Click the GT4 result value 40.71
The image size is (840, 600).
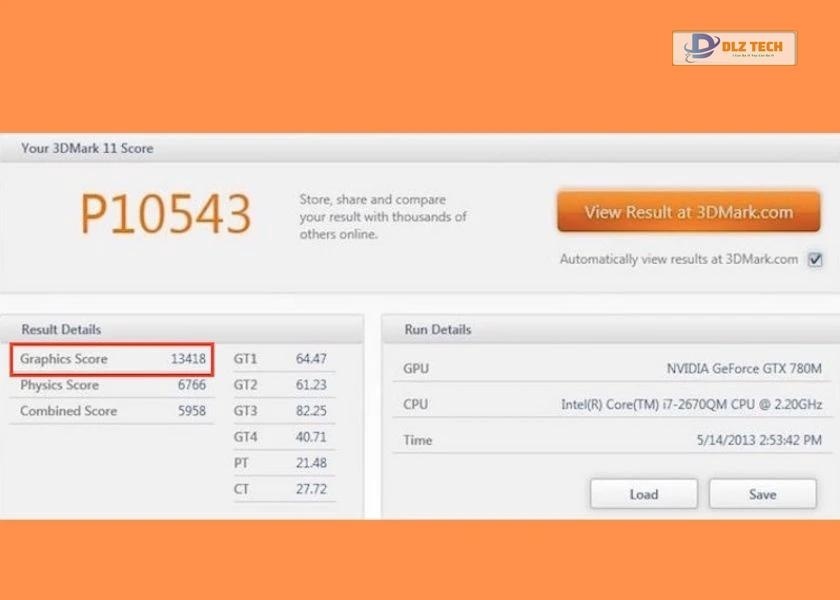tap(311, 437)
